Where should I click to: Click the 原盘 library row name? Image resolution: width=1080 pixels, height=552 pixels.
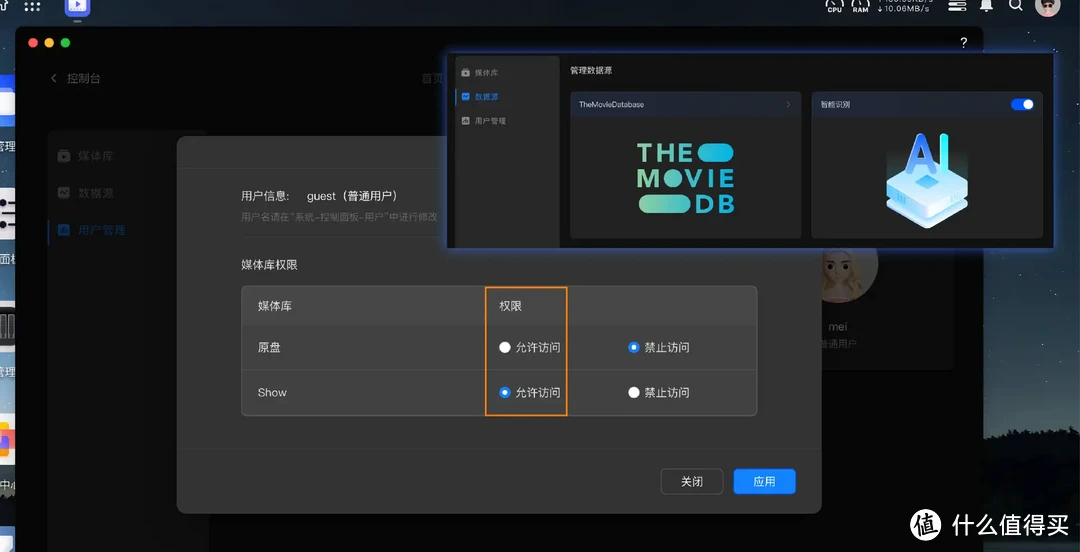coord(269,347)
